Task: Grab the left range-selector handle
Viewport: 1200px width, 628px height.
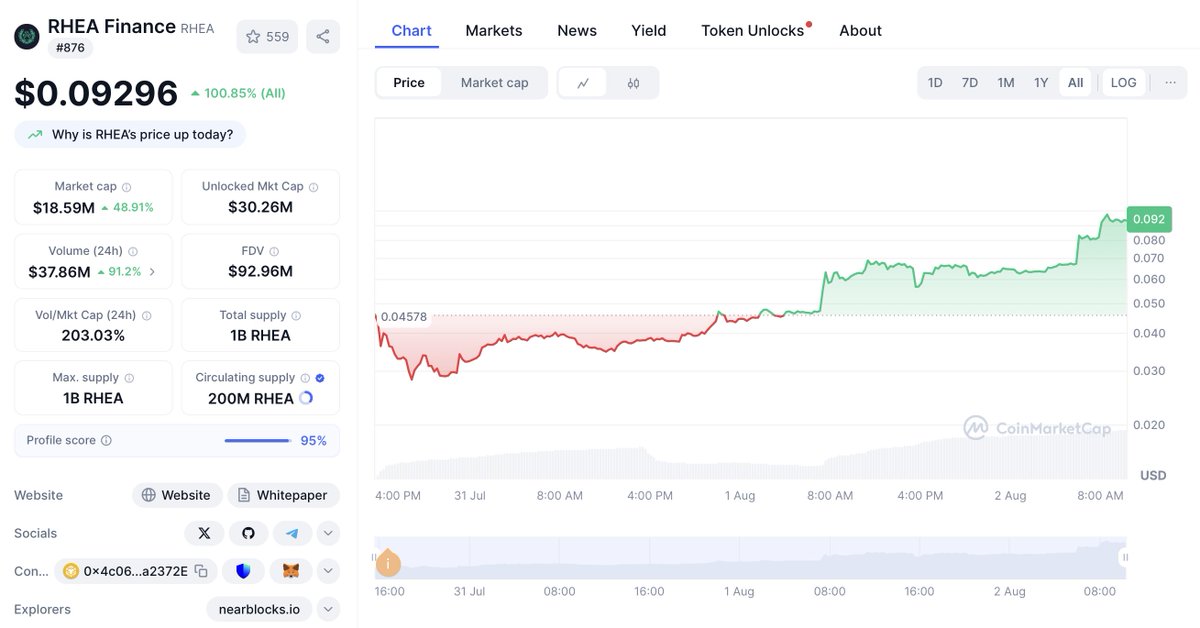Action: (376, 557)
